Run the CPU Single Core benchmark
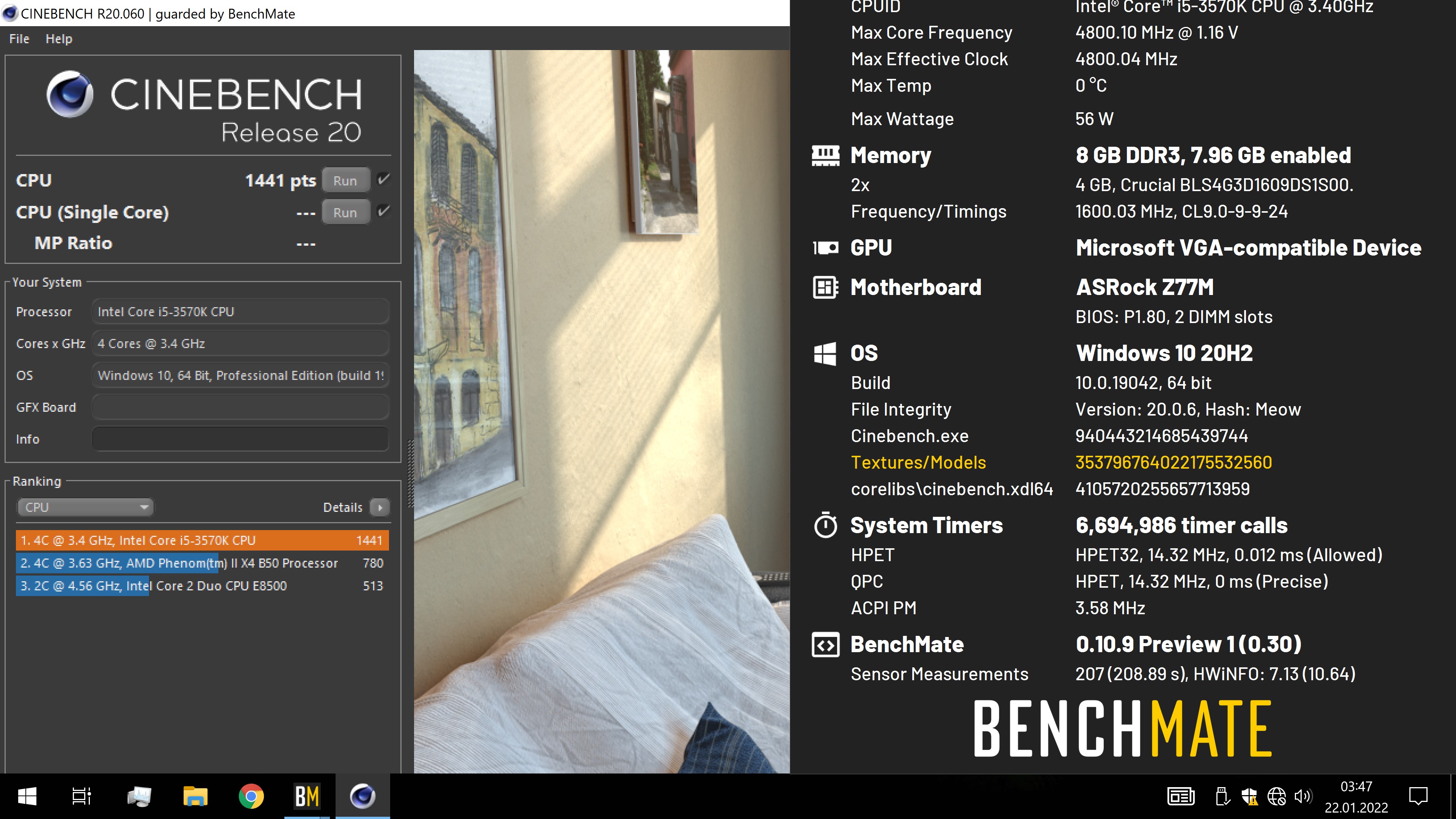The image size is (1456, 819). pos(345,212)
